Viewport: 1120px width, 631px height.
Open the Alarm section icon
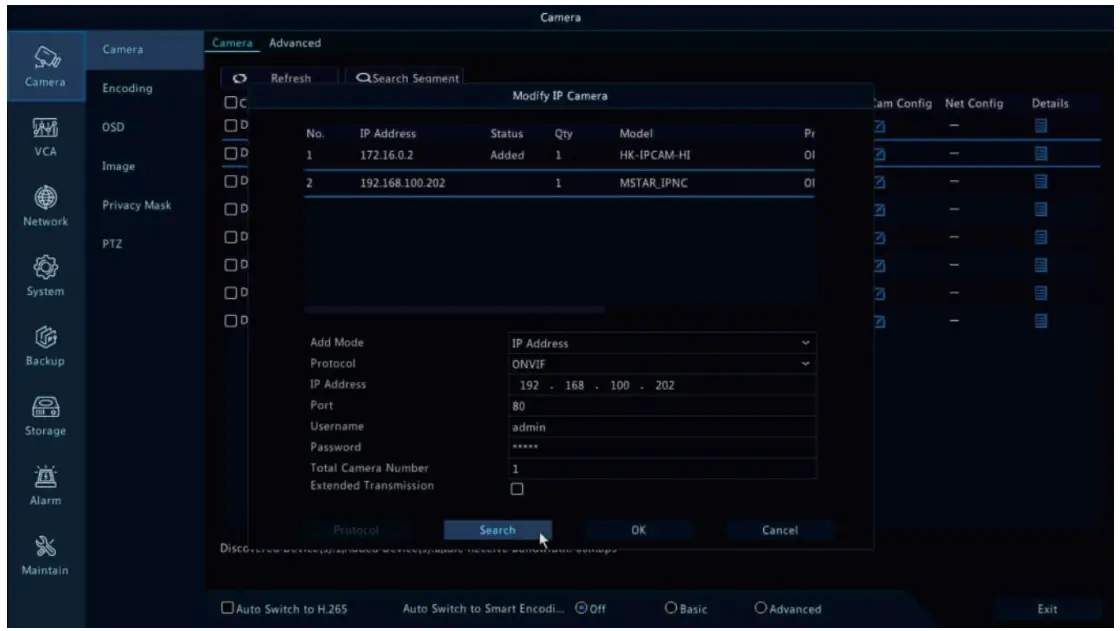[x=45, y=477]
